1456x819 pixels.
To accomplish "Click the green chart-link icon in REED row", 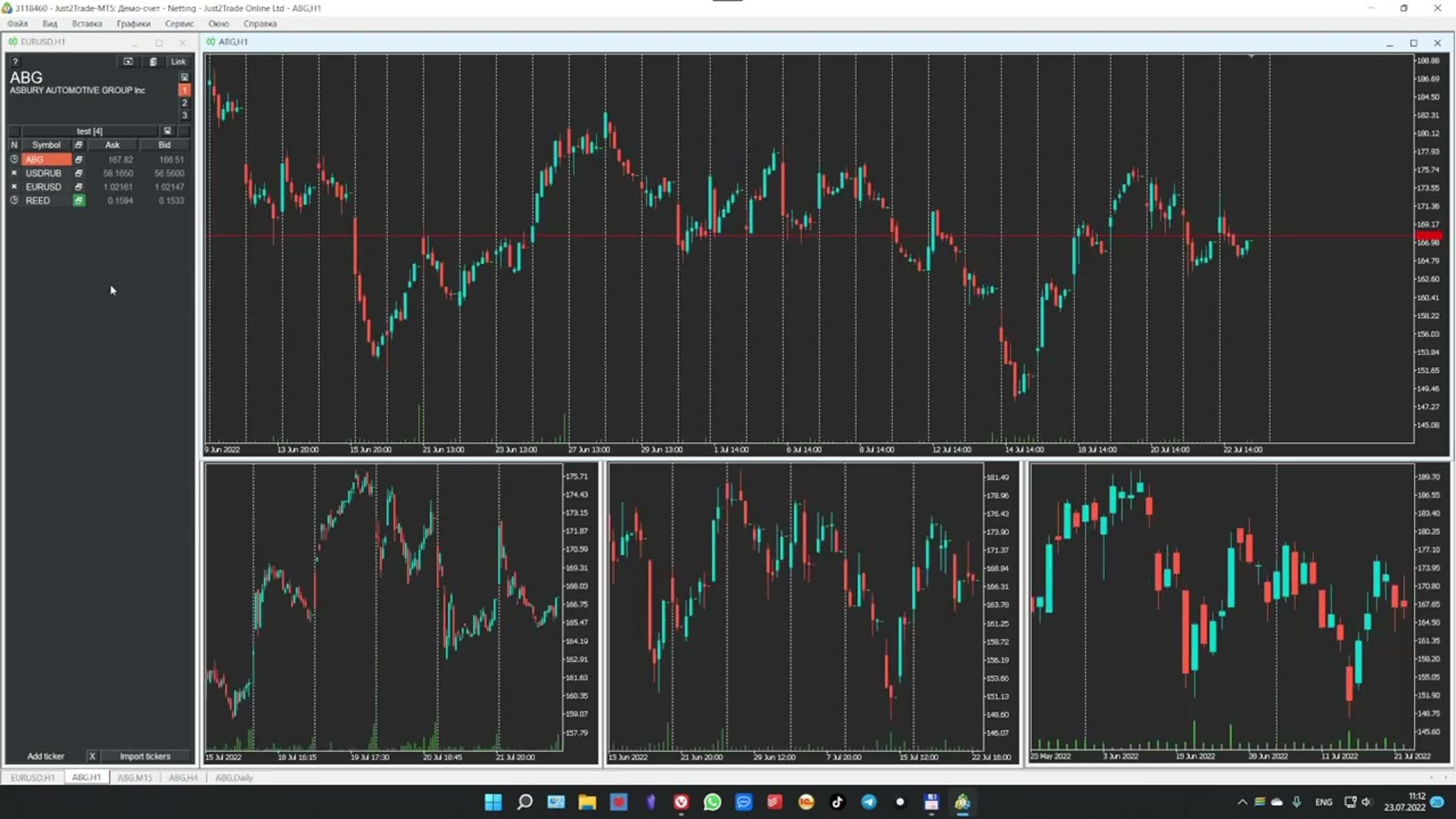I will [79, 200].
